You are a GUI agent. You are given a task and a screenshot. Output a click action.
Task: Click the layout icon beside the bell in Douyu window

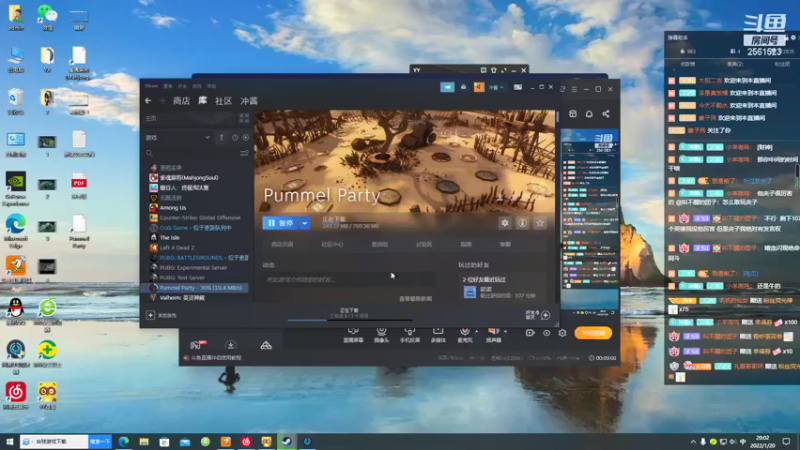click(573, 114)
